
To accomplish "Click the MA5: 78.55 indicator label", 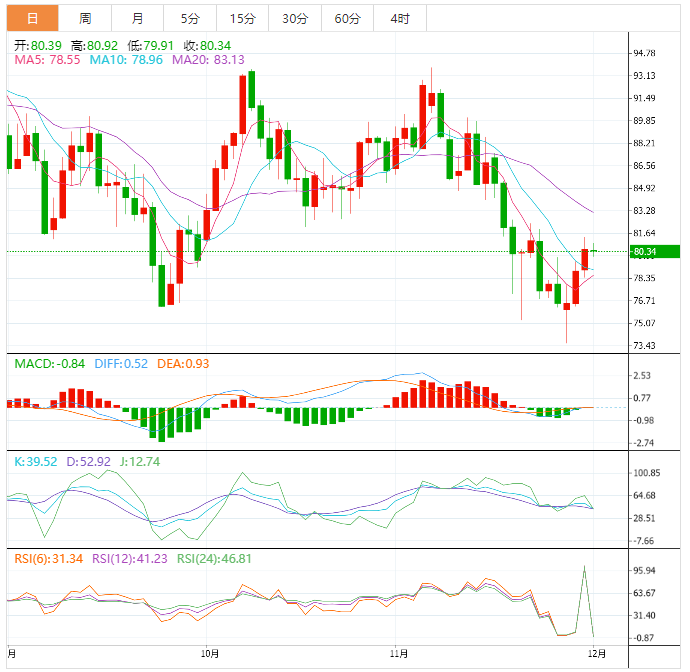I will (x=47, y=61).
